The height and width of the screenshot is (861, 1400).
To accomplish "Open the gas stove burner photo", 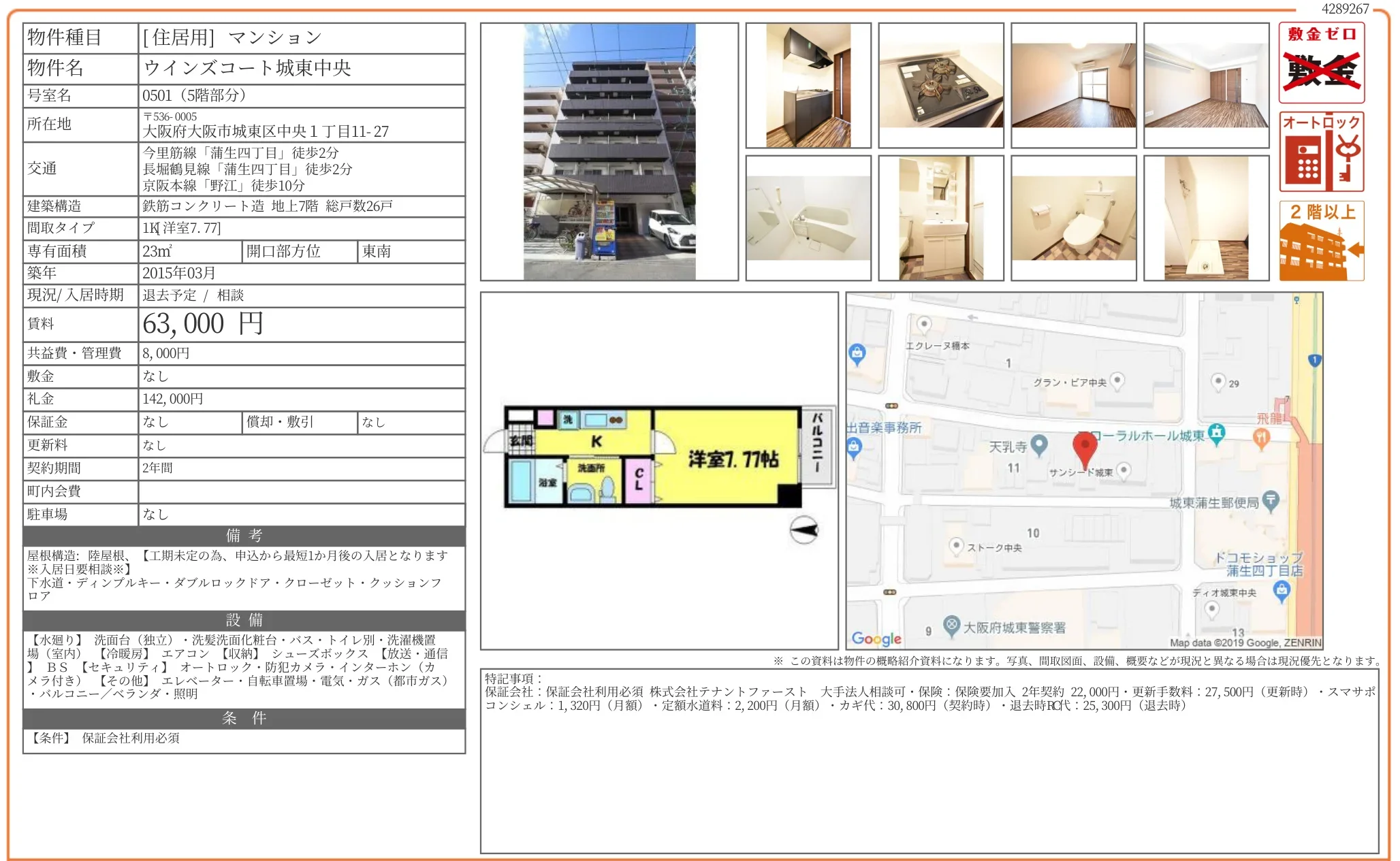I will [941, 86].
